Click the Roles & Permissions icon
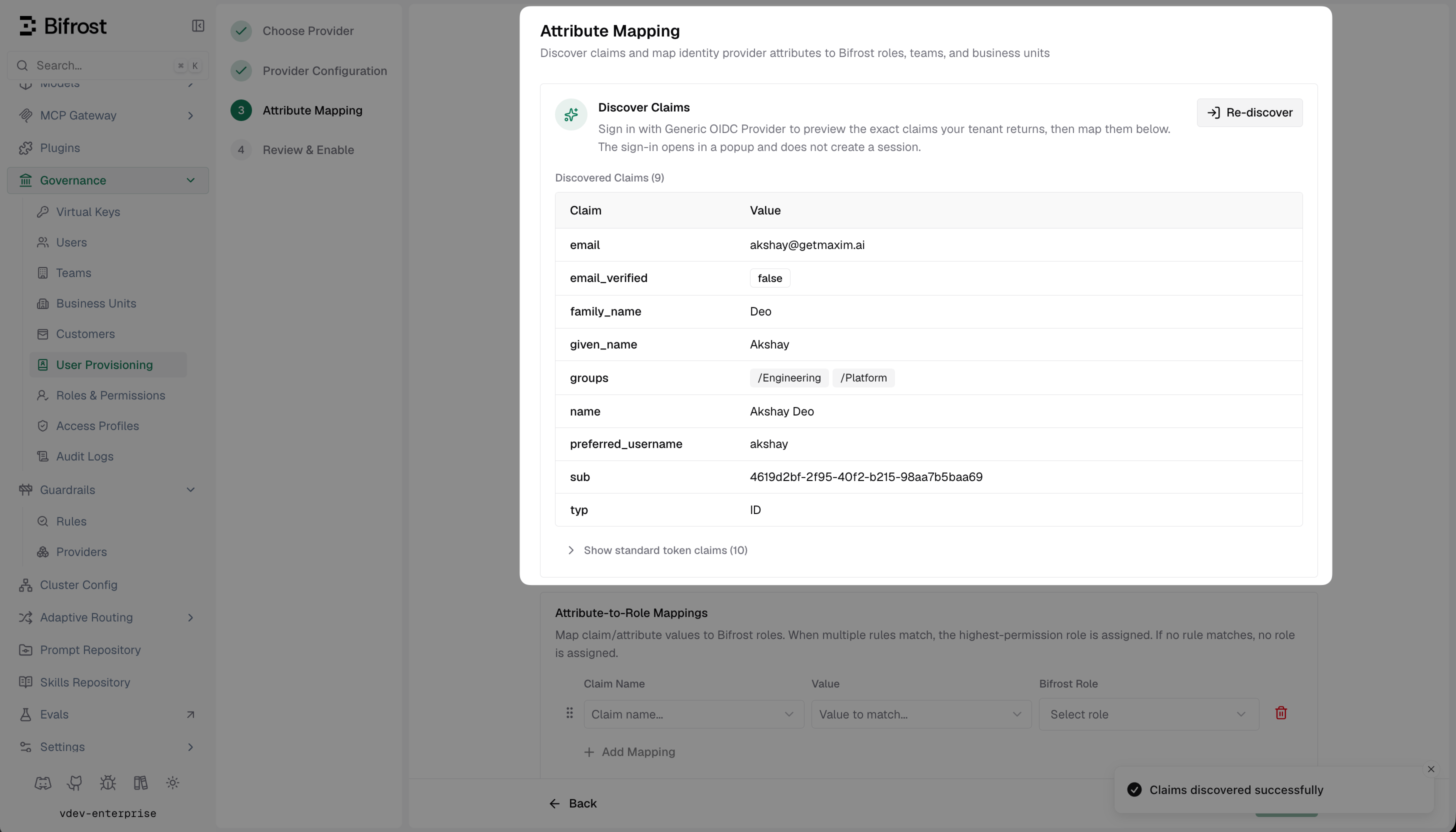 point(43,395)
